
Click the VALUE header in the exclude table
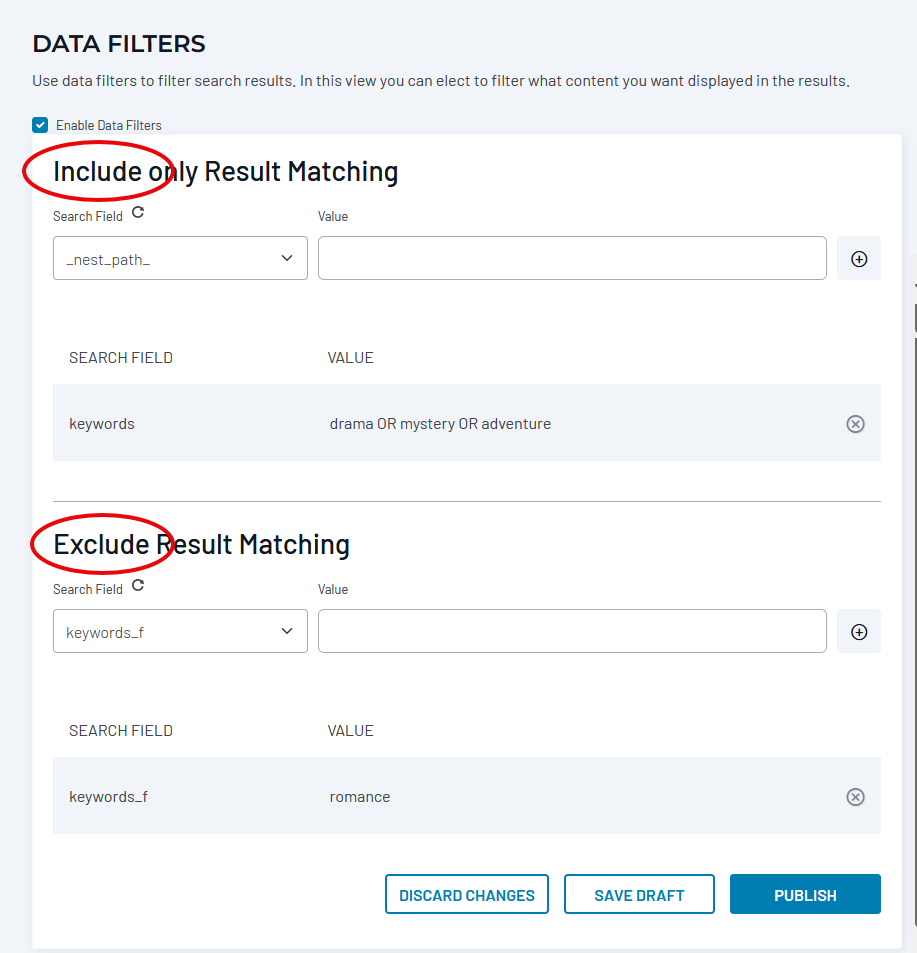pyautogui.click(x=350, y=731)
